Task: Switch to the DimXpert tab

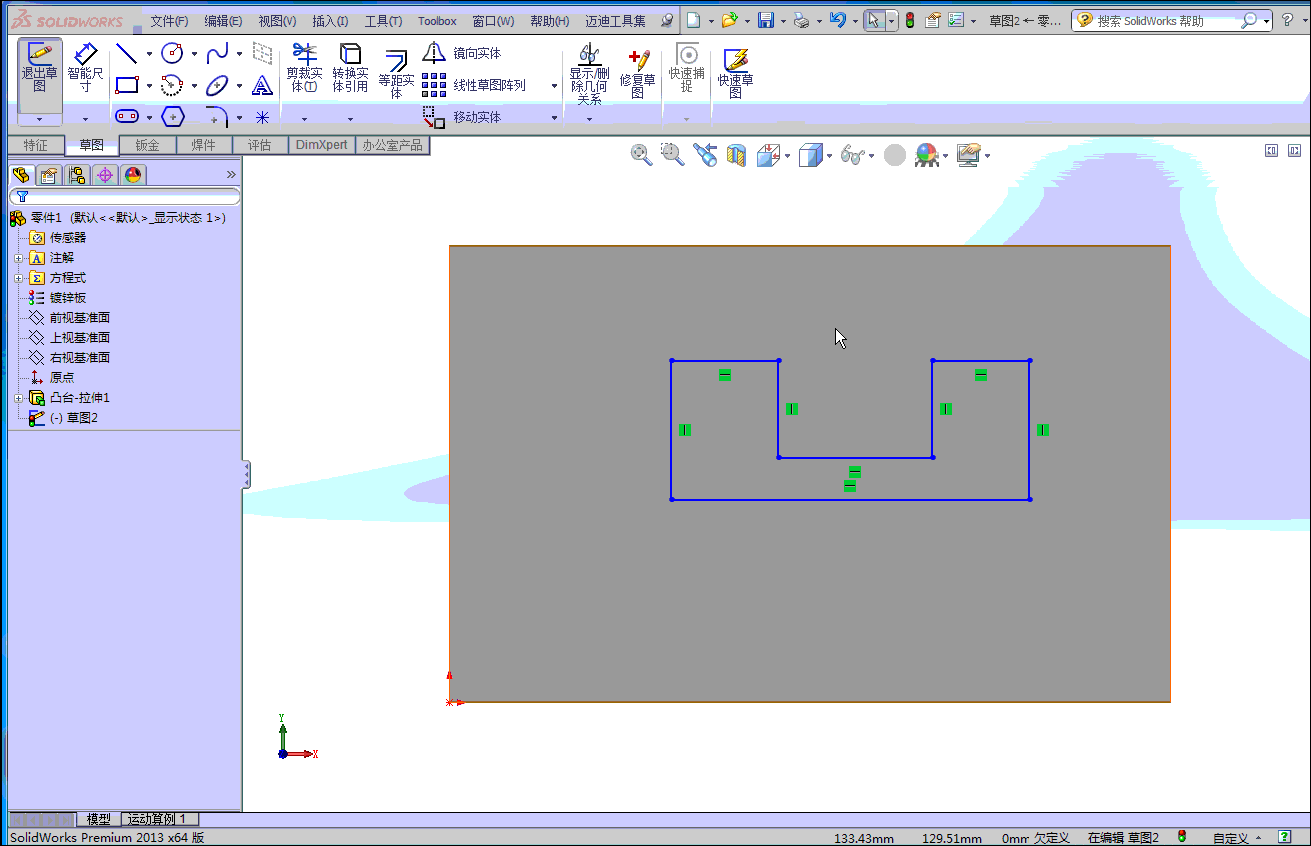Action: (x=322, y=145)
